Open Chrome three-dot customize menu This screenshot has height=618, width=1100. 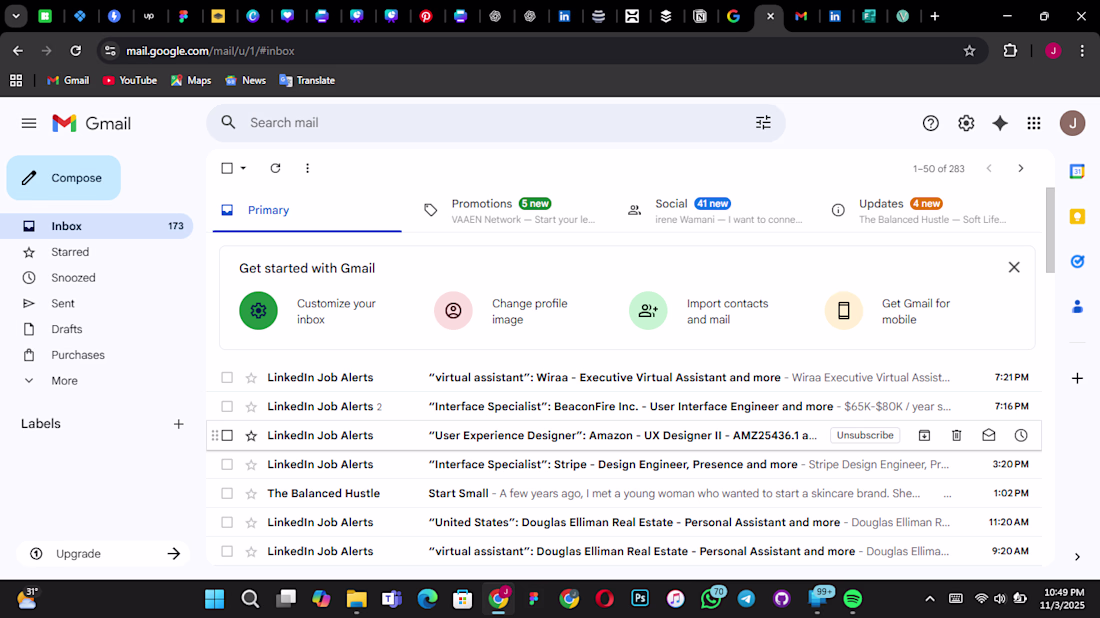tap(1082, 51)
